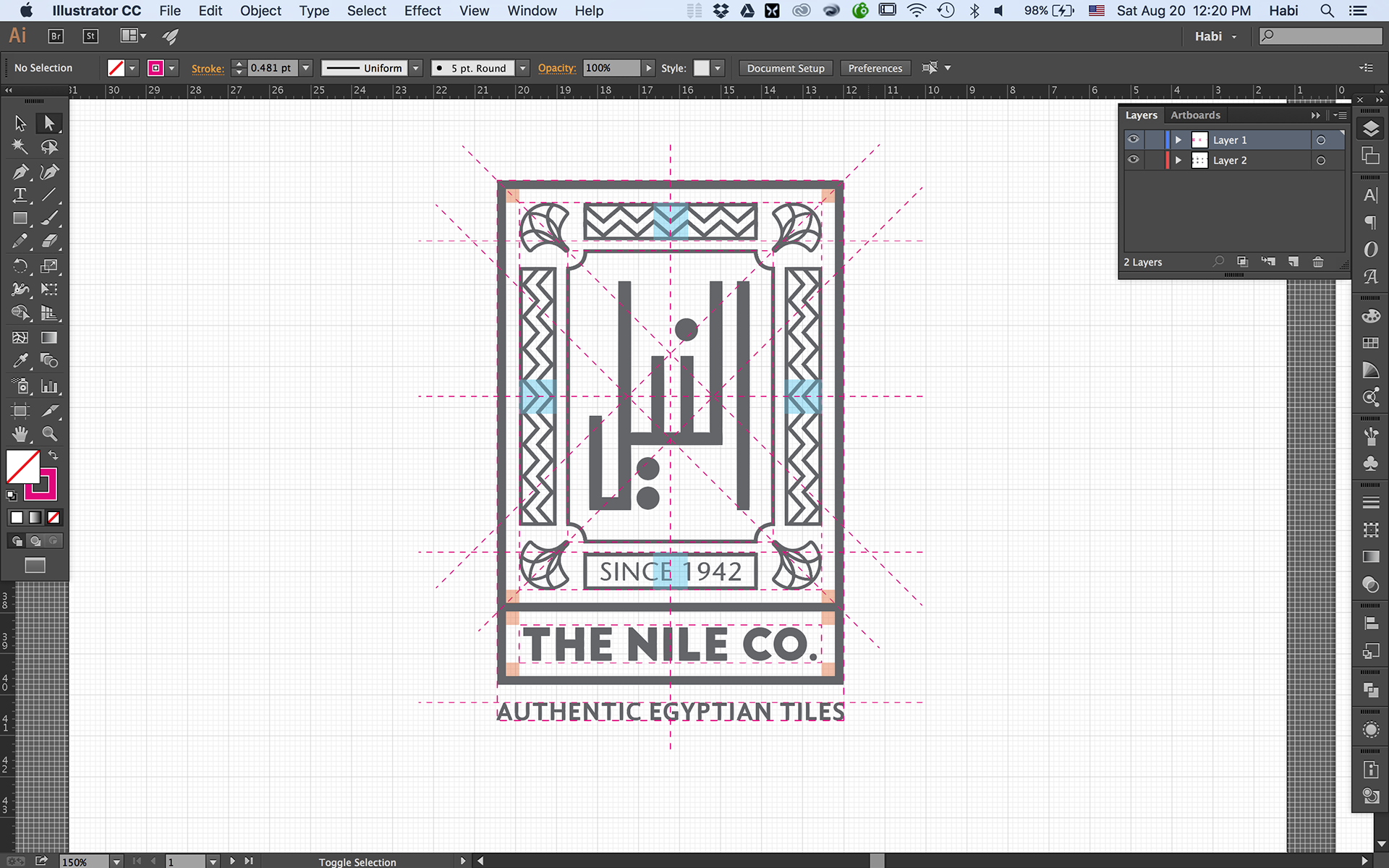
Task: Toggle target circle for Layer 2
Action: (x=1321, y=161)
